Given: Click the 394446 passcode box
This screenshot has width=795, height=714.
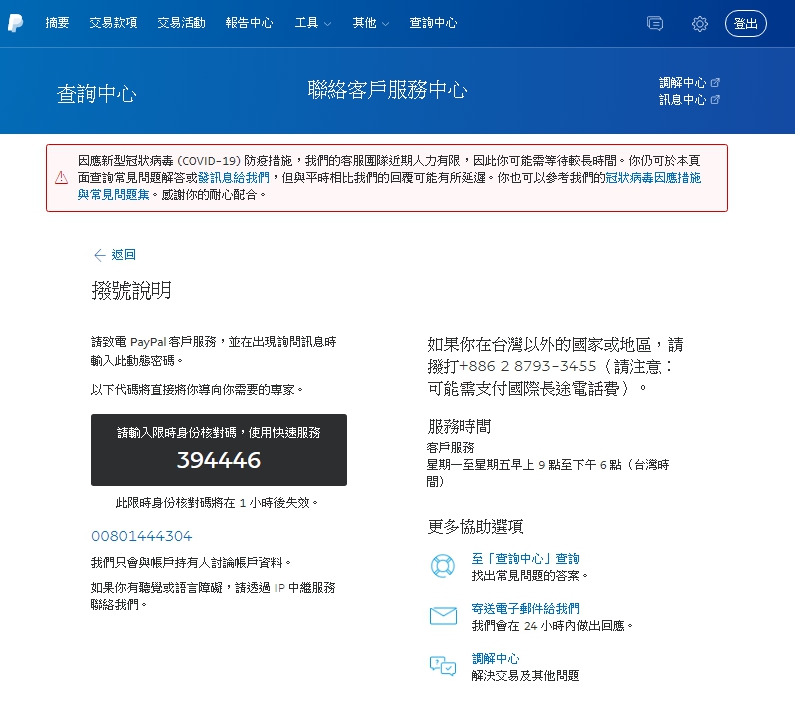Looking at the screenshot, I should (x=219, y=450).
